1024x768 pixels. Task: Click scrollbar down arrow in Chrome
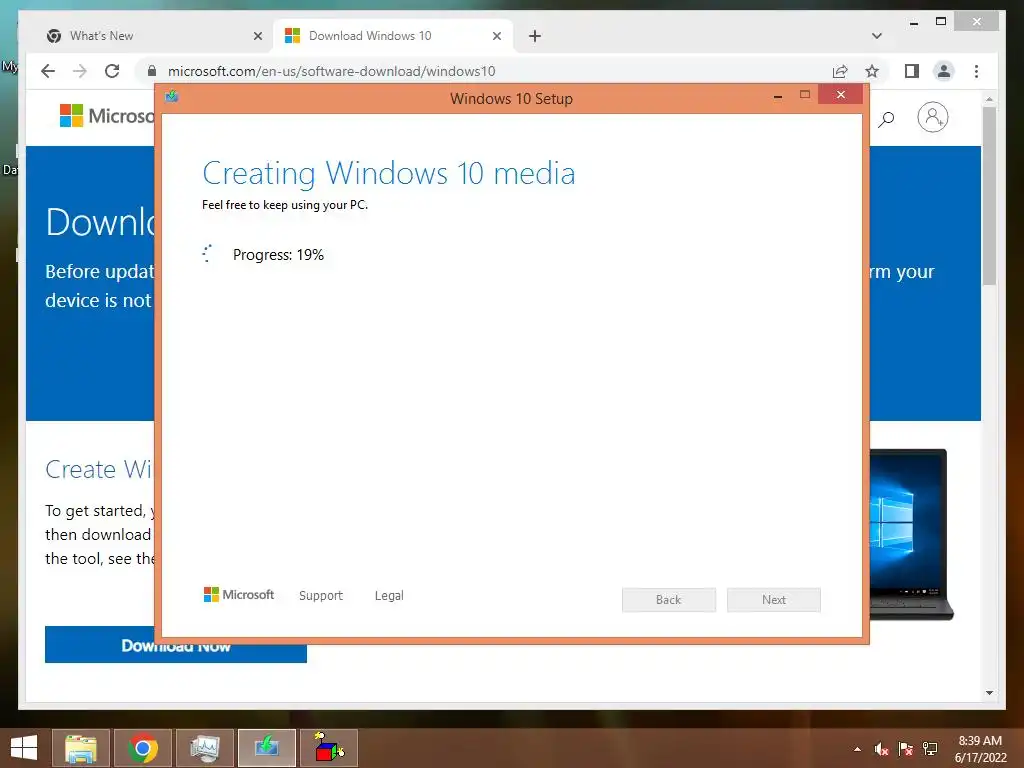coord(989,693)
